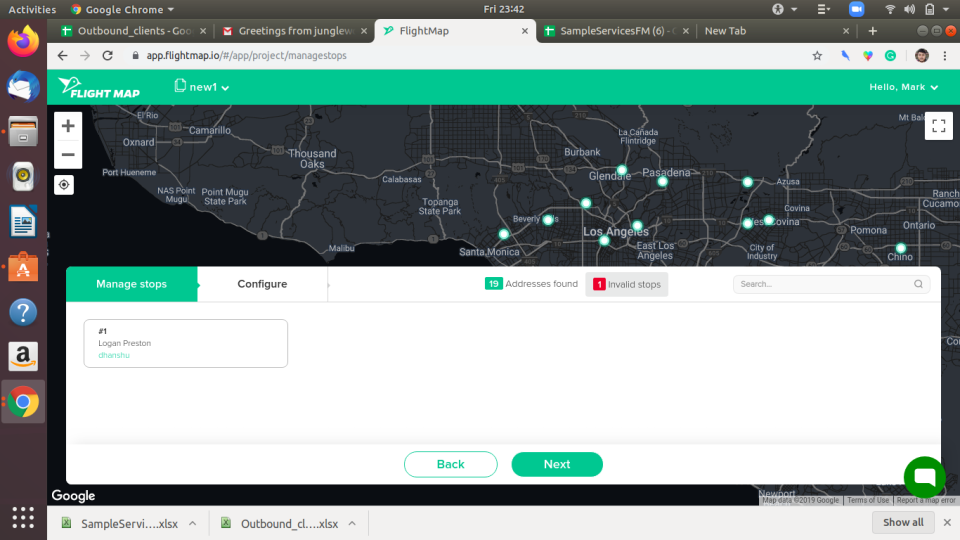Reload the current page
The width and height of the screenshot is (960, 540).
108,56
